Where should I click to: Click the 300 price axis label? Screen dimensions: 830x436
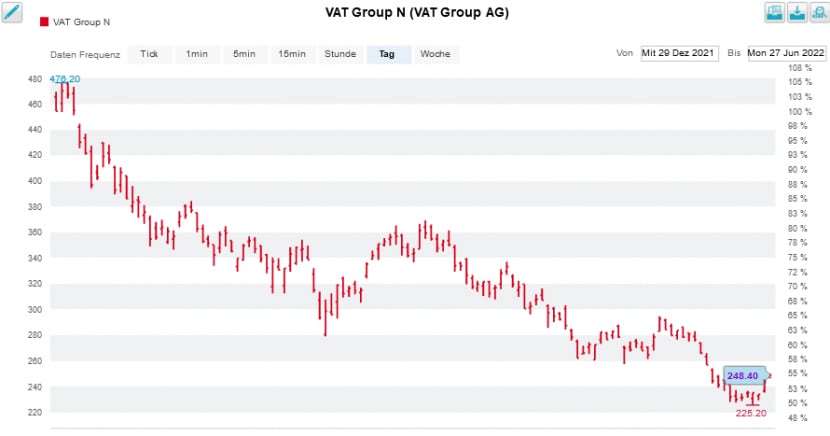34,310
